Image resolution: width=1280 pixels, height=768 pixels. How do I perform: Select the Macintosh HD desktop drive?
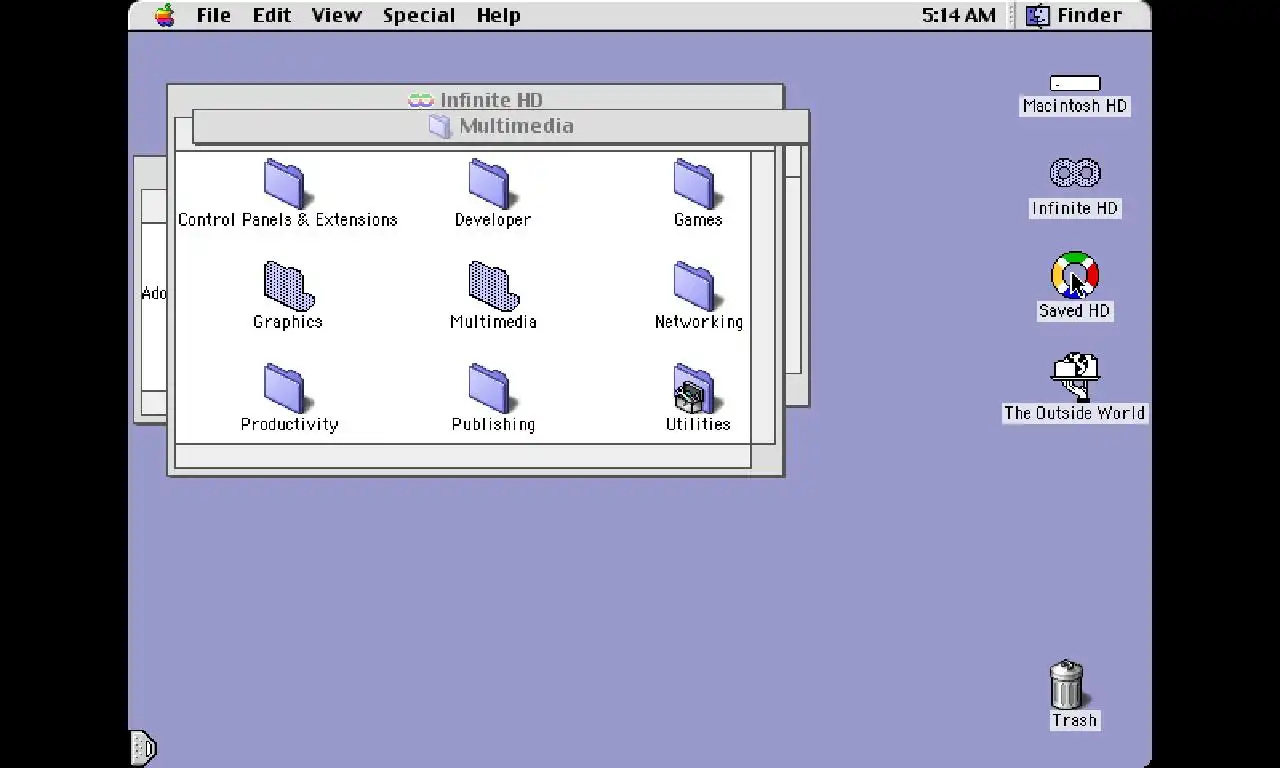[1075, 84]
